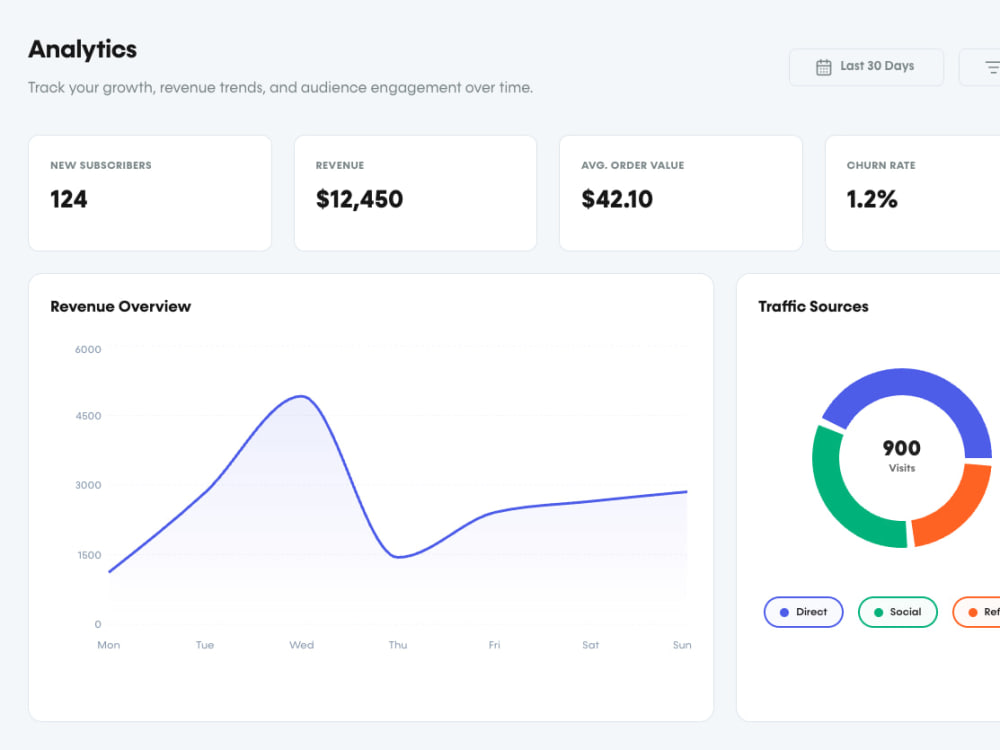Toggle the orange Ref legend pill
Image resolution: width=1000 pixels, height=750 pixels.
[x=976, y=612]
